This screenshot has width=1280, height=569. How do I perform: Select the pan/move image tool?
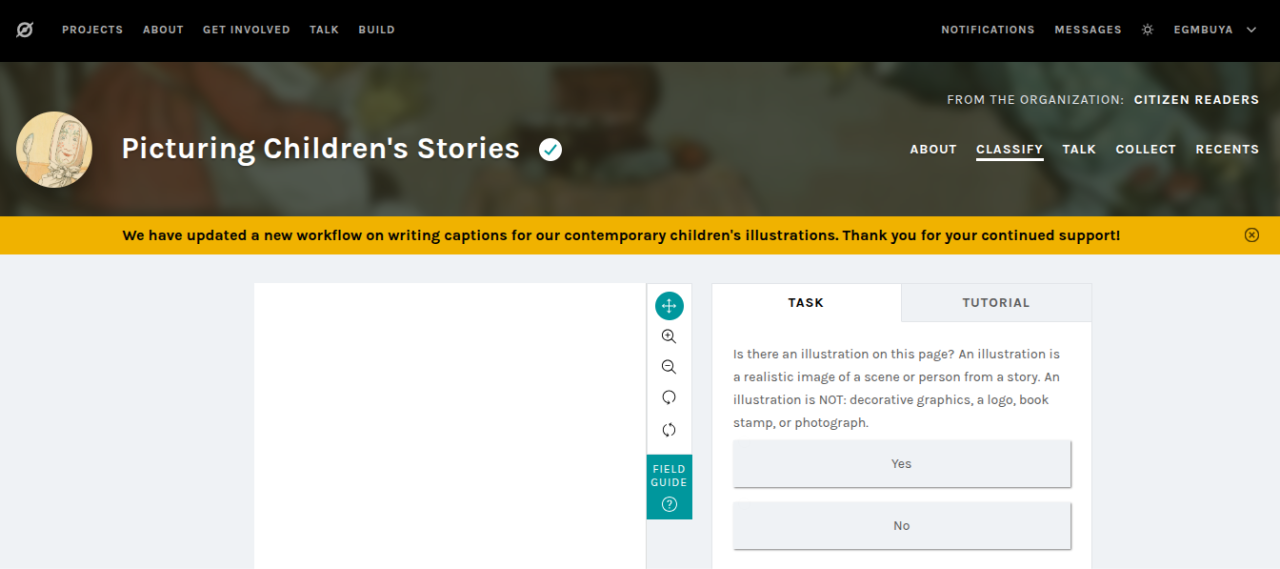click(669, 306)
